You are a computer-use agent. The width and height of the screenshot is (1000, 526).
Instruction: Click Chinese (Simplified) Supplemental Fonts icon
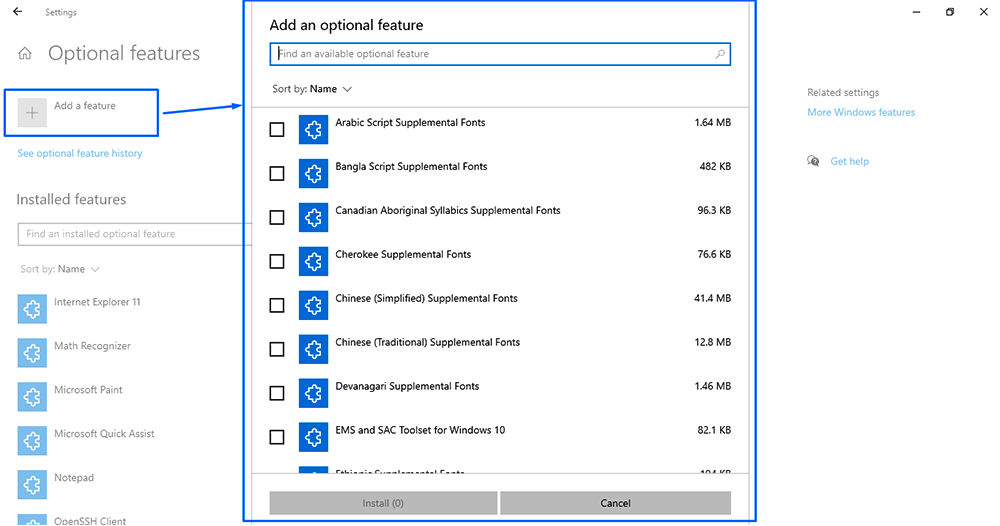pyautogui.click(x=313, y=305)
